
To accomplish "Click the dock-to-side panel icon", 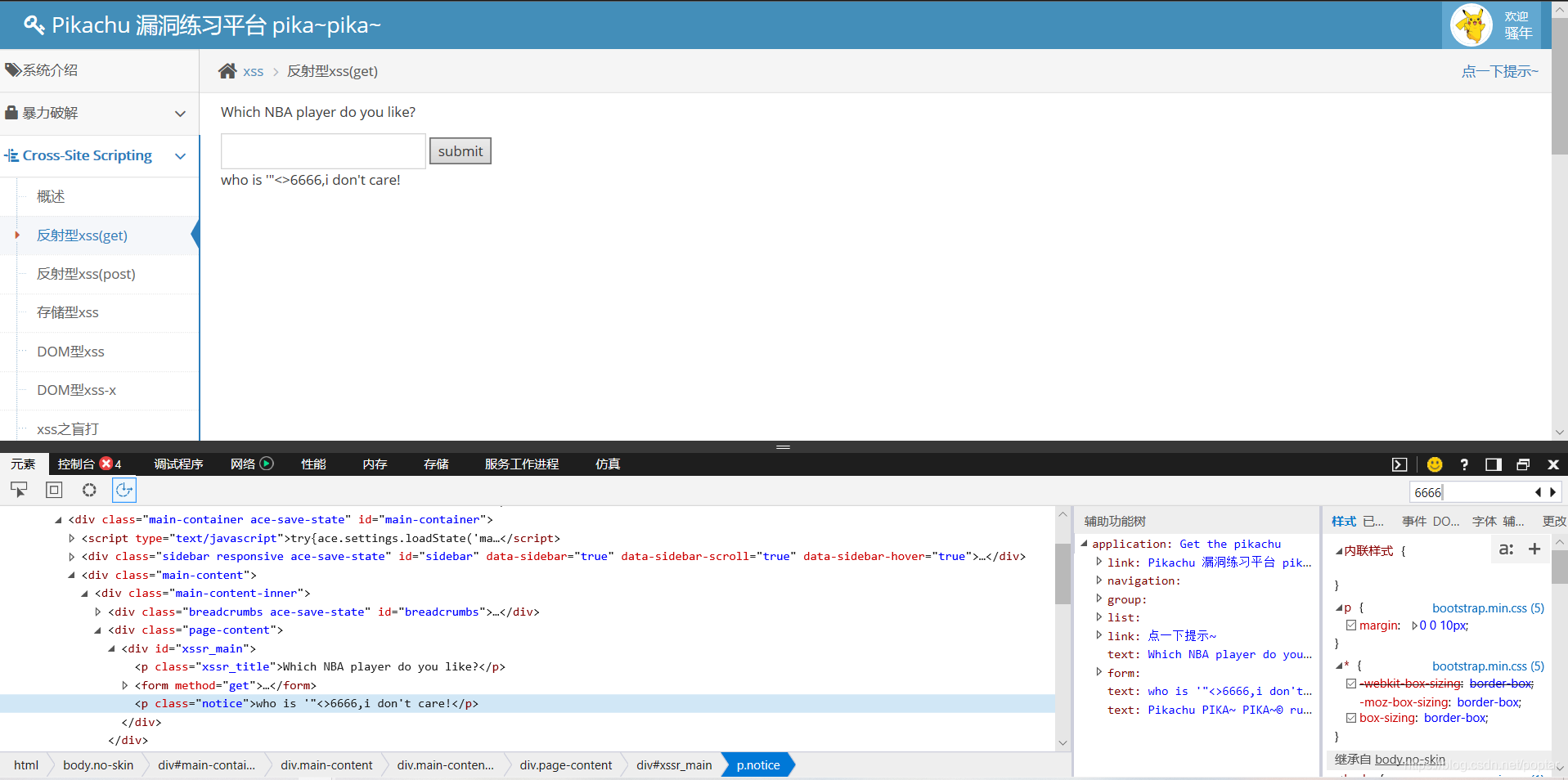I will (x=1494, y=464).
